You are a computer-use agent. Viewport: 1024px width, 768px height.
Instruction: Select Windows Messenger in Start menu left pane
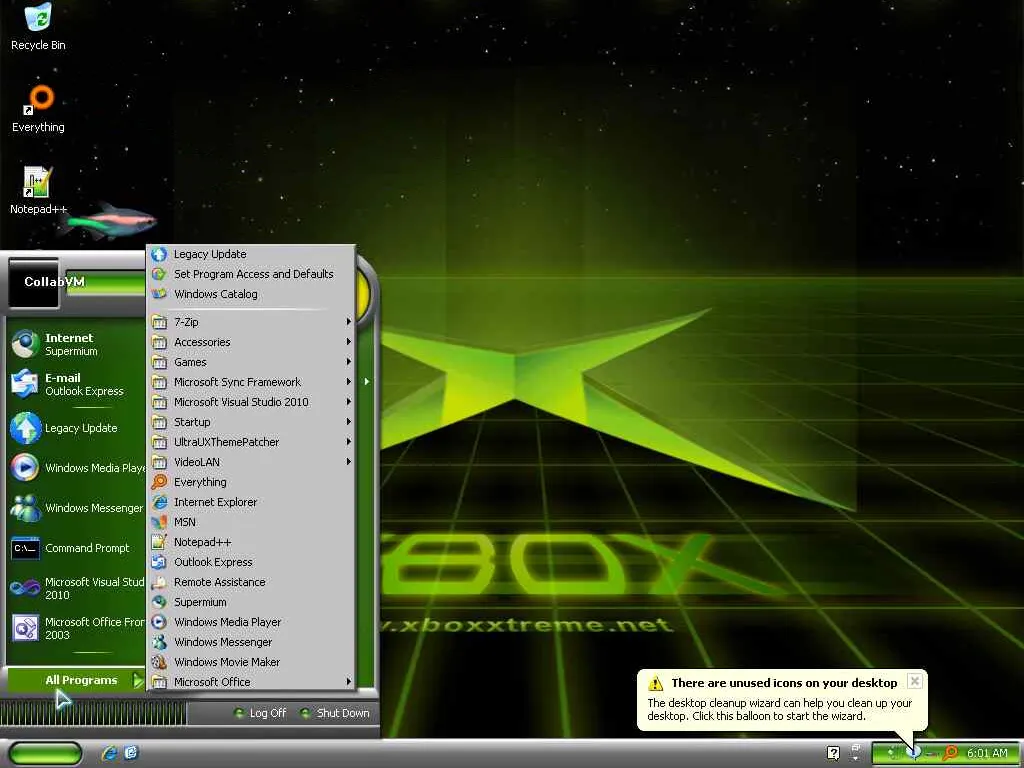[76, 508]
